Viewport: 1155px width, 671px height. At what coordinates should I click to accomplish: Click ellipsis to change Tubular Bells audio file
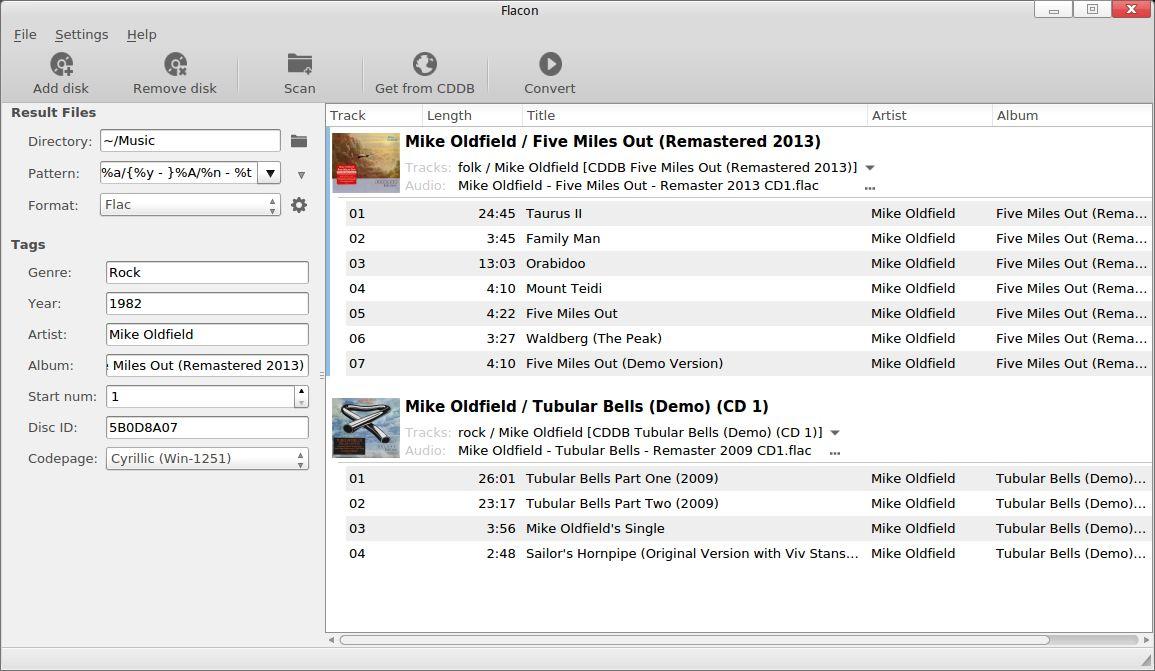(x=834, y=452)
